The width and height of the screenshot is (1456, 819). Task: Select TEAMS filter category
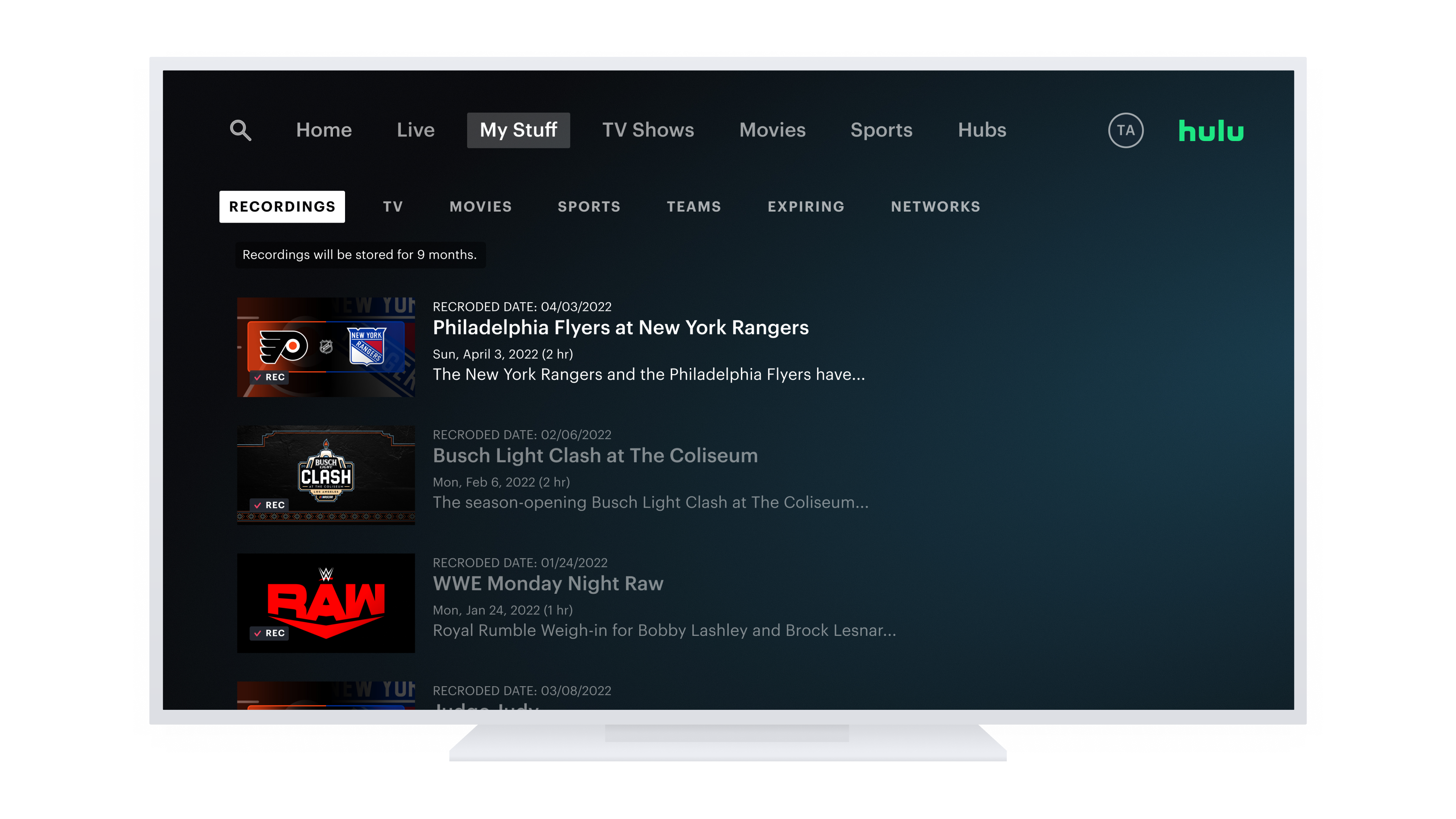694,206
